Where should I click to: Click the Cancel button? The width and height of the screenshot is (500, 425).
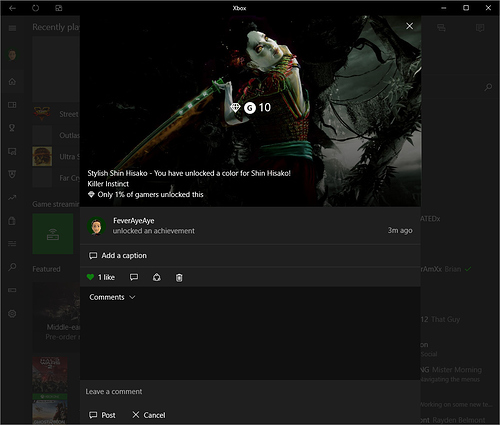(x=149, y=415)
